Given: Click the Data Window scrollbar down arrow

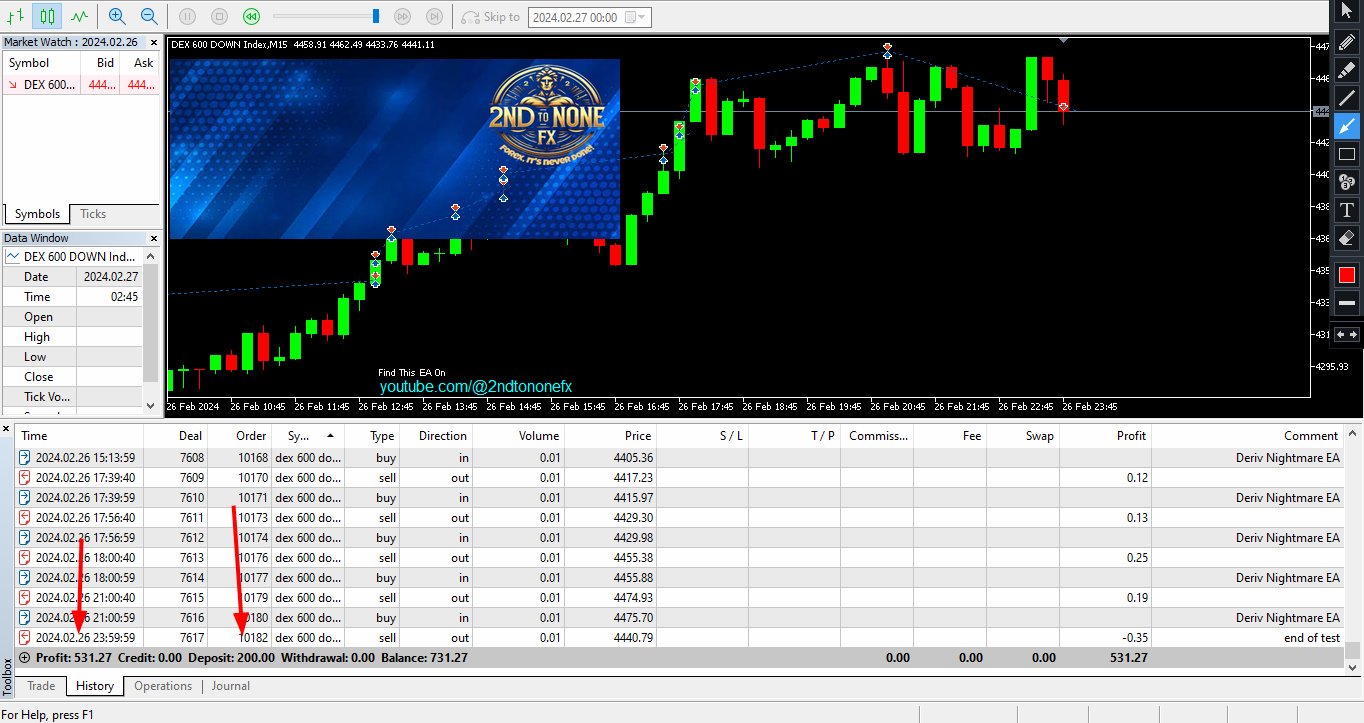Looking at the screenshot, I should pos(152,405).
